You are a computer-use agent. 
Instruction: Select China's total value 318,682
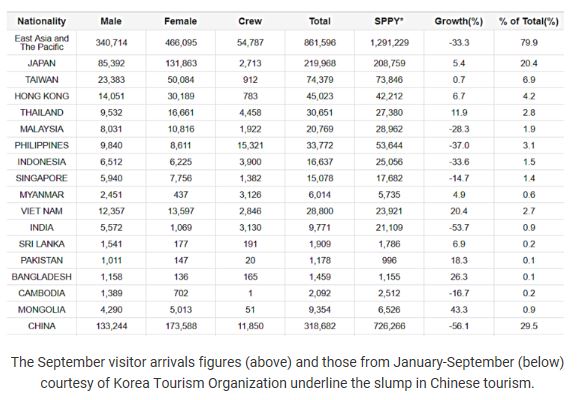pos(320,326)
